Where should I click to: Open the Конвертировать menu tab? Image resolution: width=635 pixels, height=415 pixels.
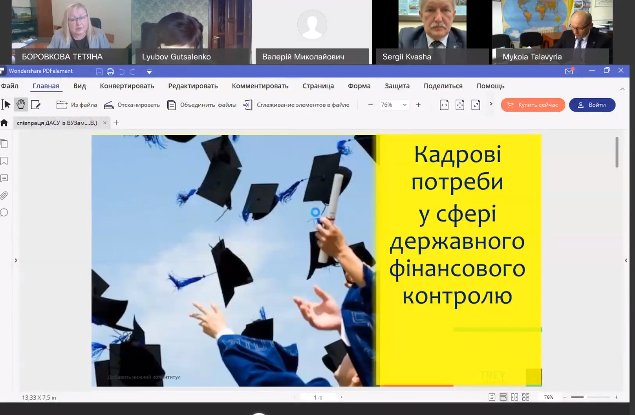coord(126,86)
